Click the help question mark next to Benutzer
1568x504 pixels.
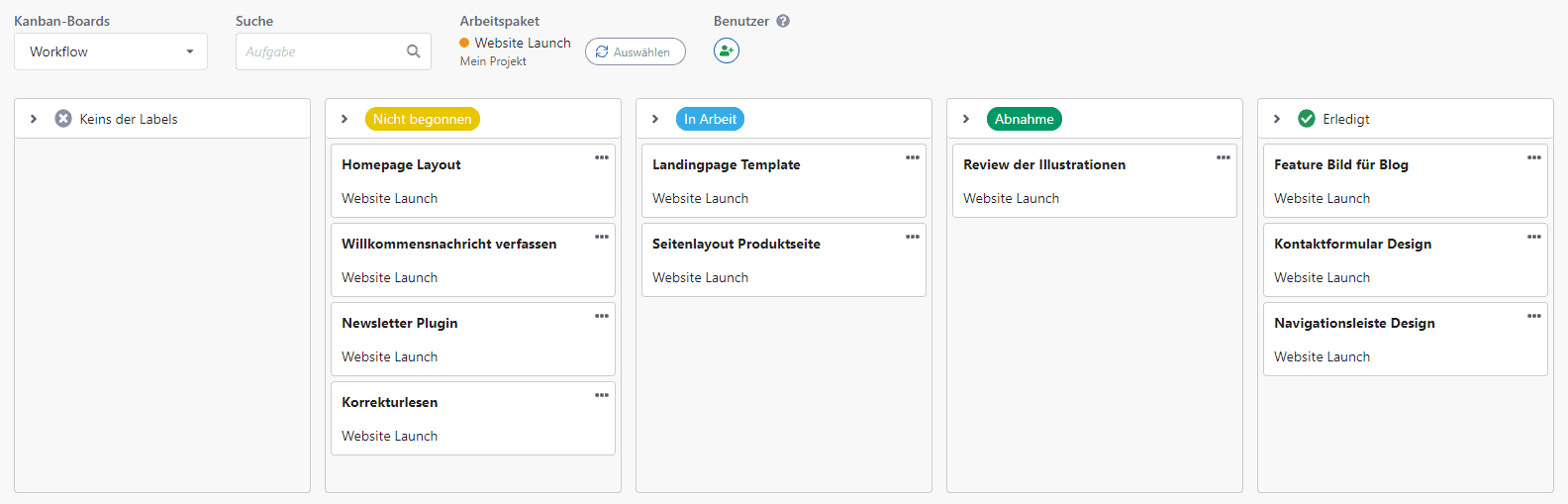click(783, 21)
